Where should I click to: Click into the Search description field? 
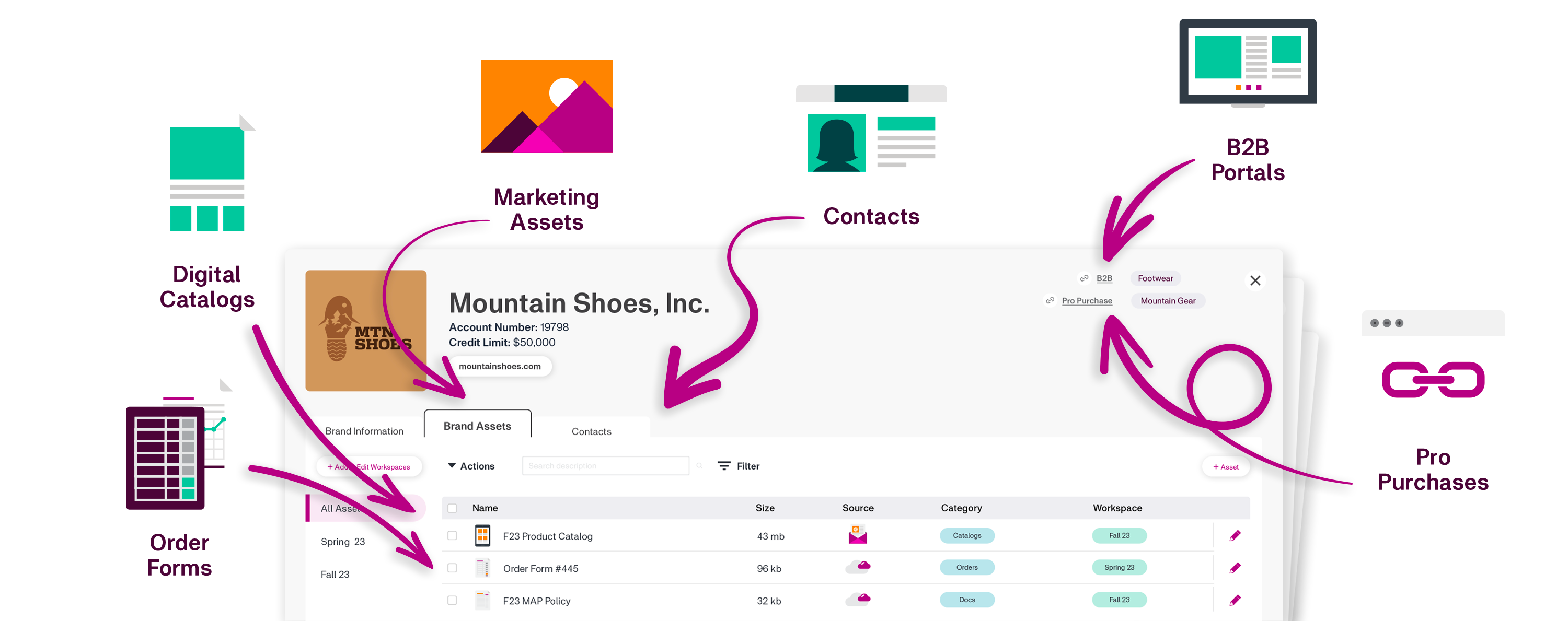[x=605, y=466]
